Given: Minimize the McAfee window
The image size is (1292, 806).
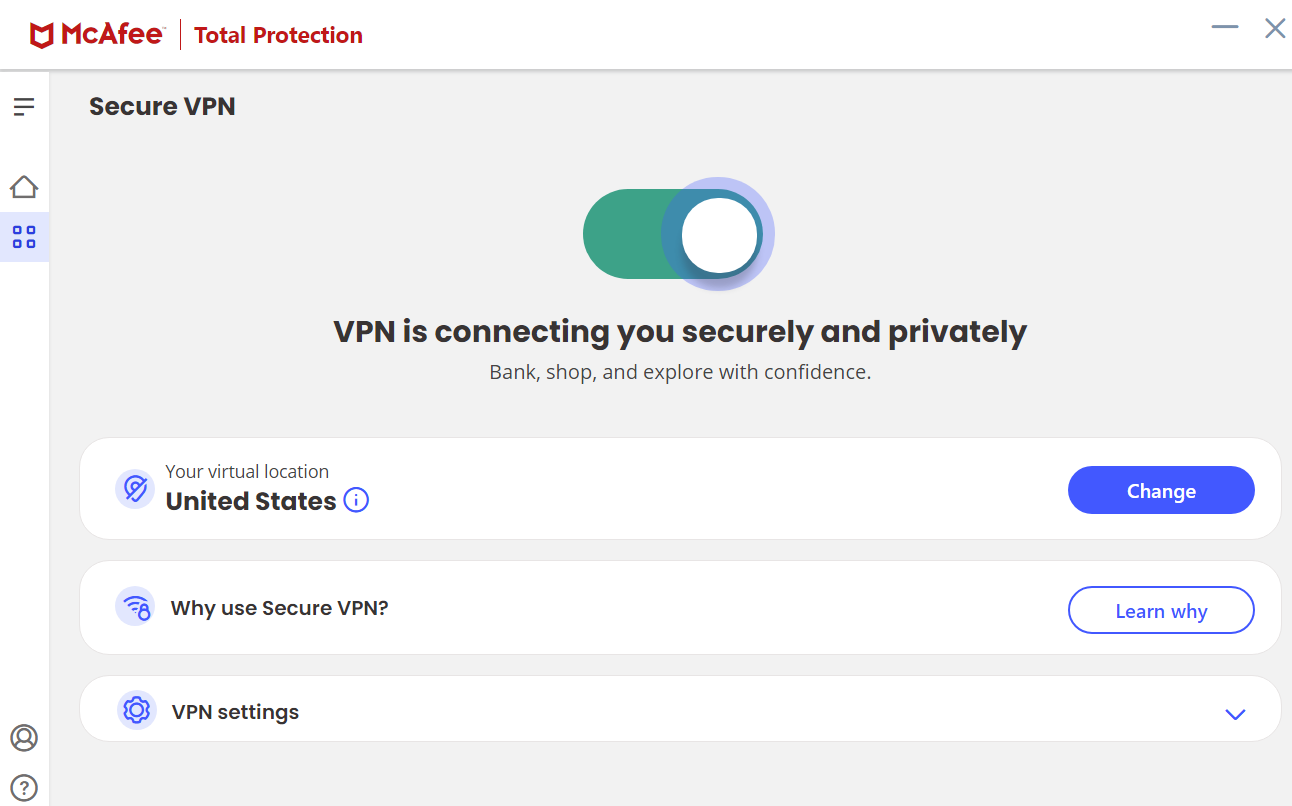Looking at the screenshot, I should pyautogui.click(x=1225, y=27).
